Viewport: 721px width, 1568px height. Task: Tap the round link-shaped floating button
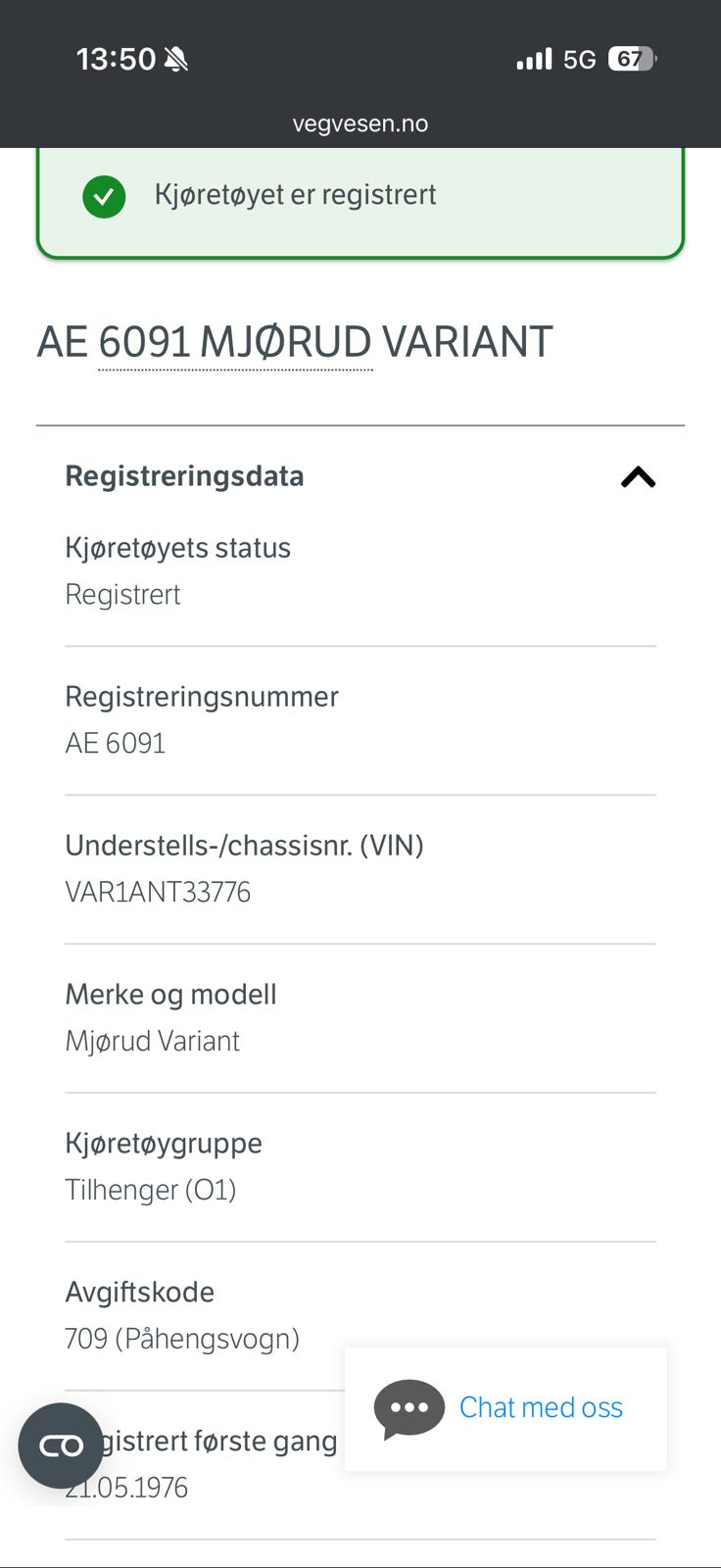point(61,1445)
